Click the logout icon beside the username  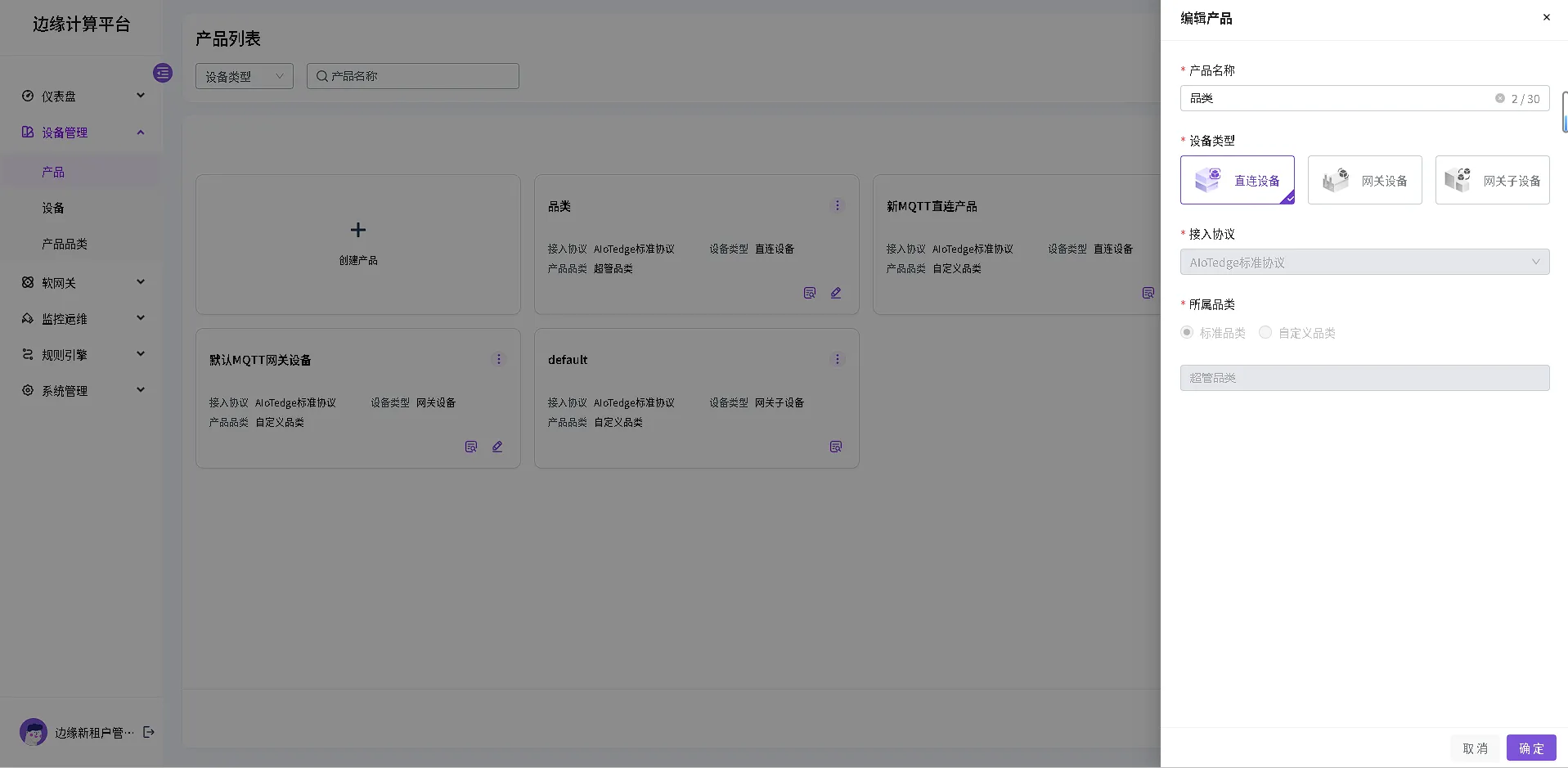(x=149, y=732)
